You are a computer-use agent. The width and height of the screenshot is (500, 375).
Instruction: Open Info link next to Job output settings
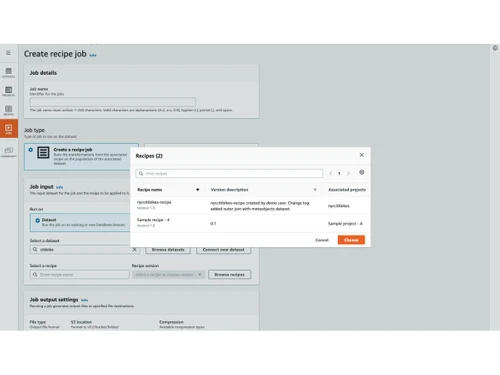pyautogui.click(x=84, y=300)
